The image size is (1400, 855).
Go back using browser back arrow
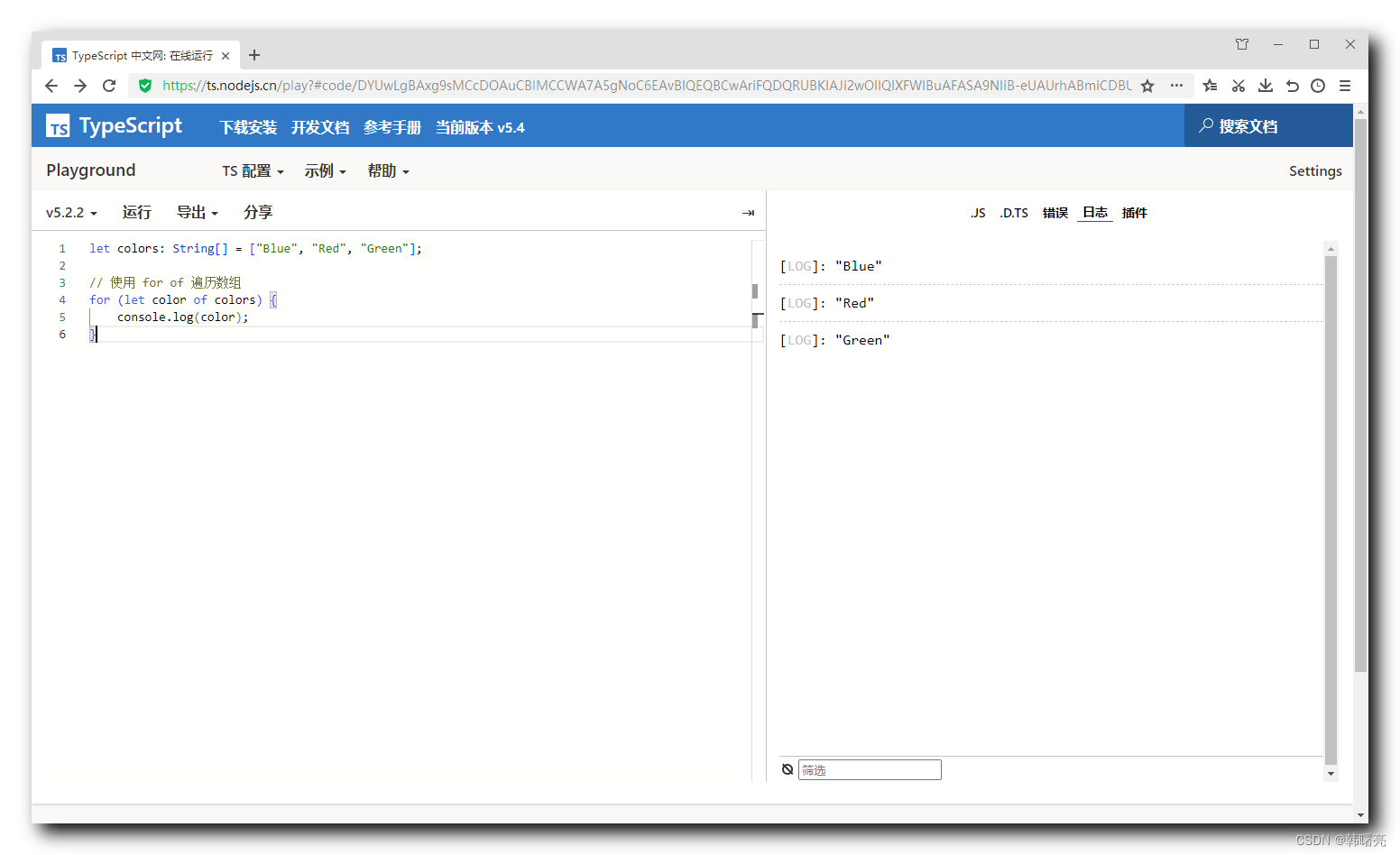coord(51,86)
